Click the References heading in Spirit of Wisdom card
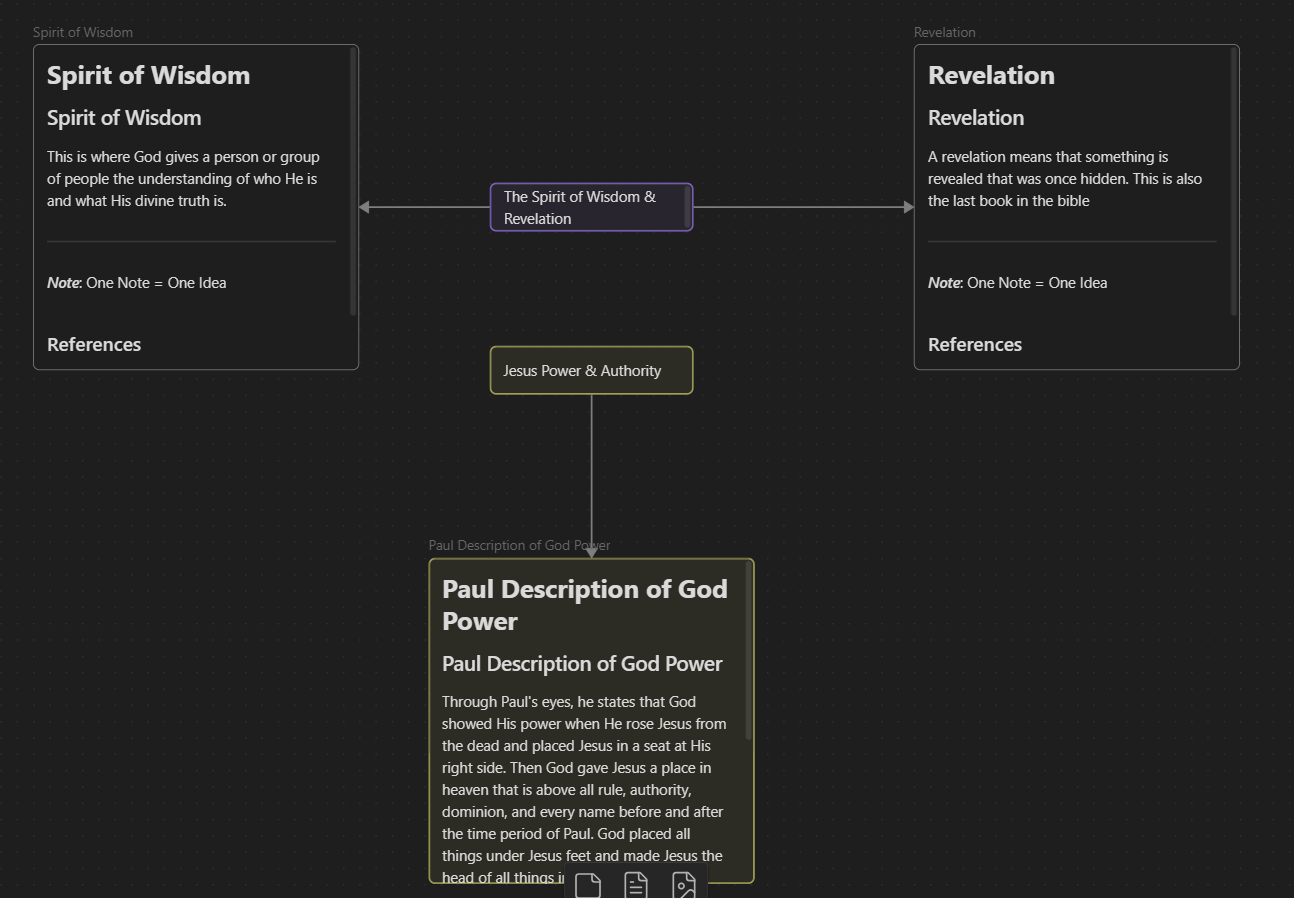The image size is (1294, 898). (94, 344)
